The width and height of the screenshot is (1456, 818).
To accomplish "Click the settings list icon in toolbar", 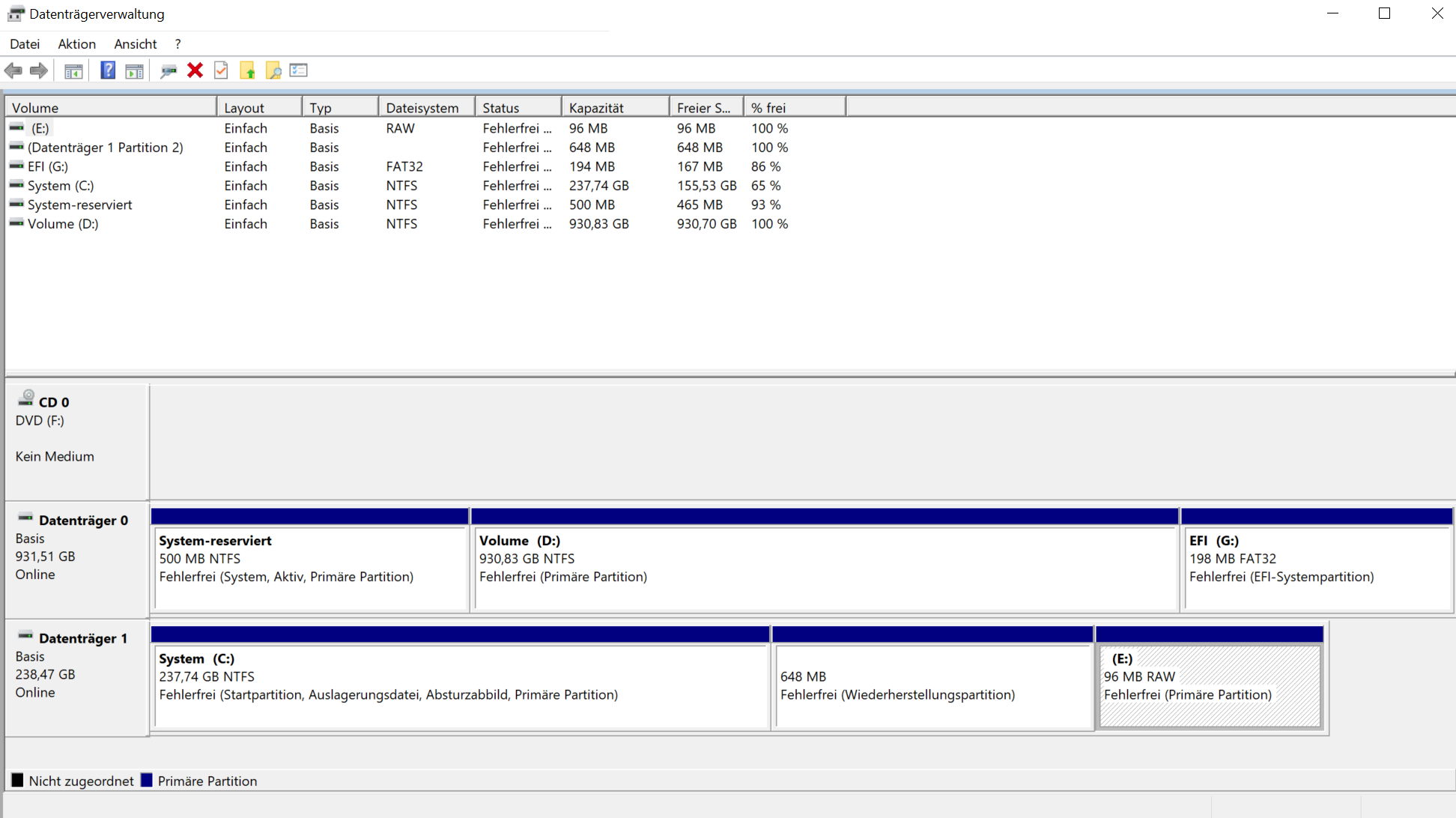I will (x=299, y=70).
